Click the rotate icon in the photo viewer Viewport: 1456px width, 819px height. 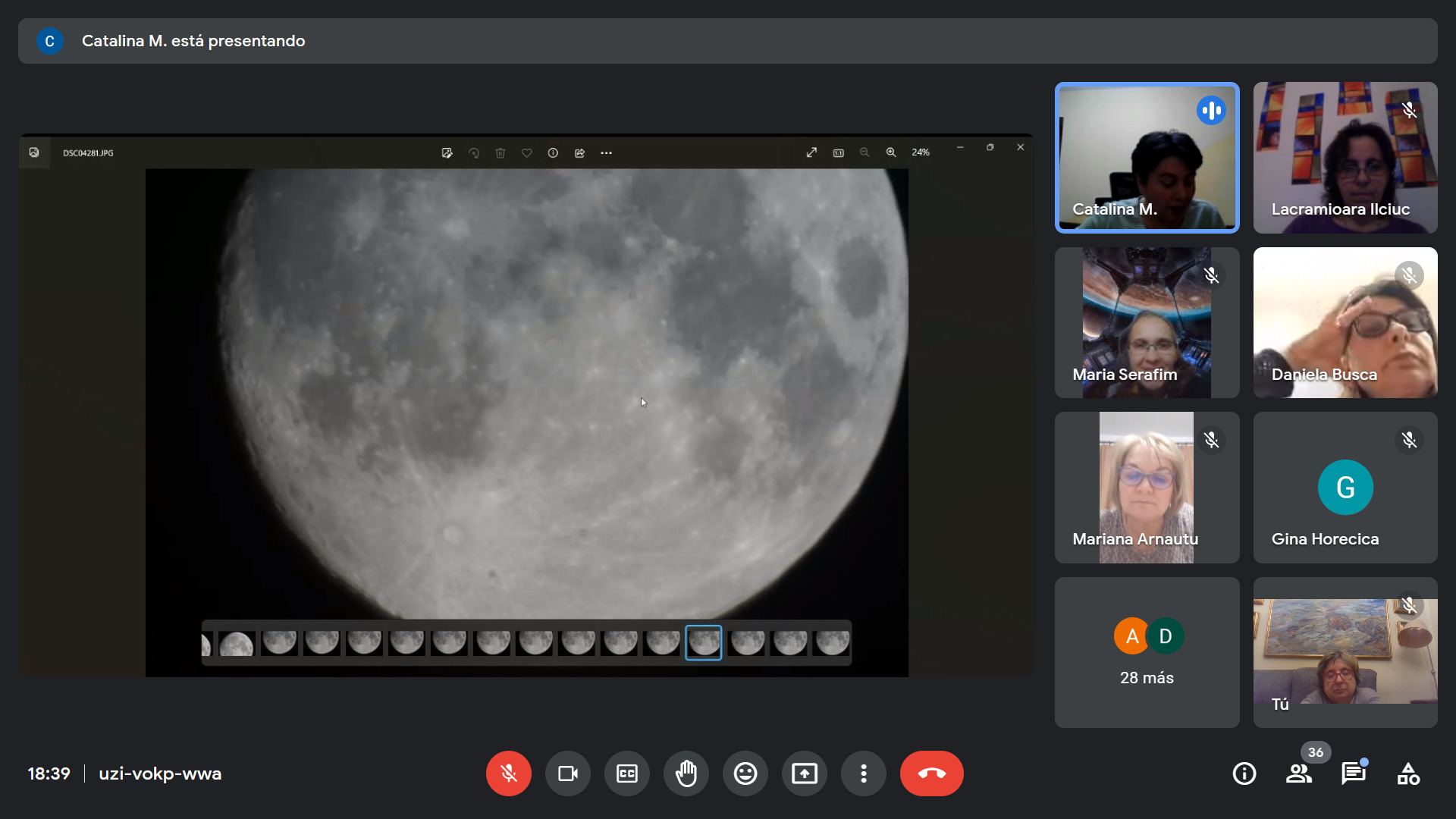point(474,152)
